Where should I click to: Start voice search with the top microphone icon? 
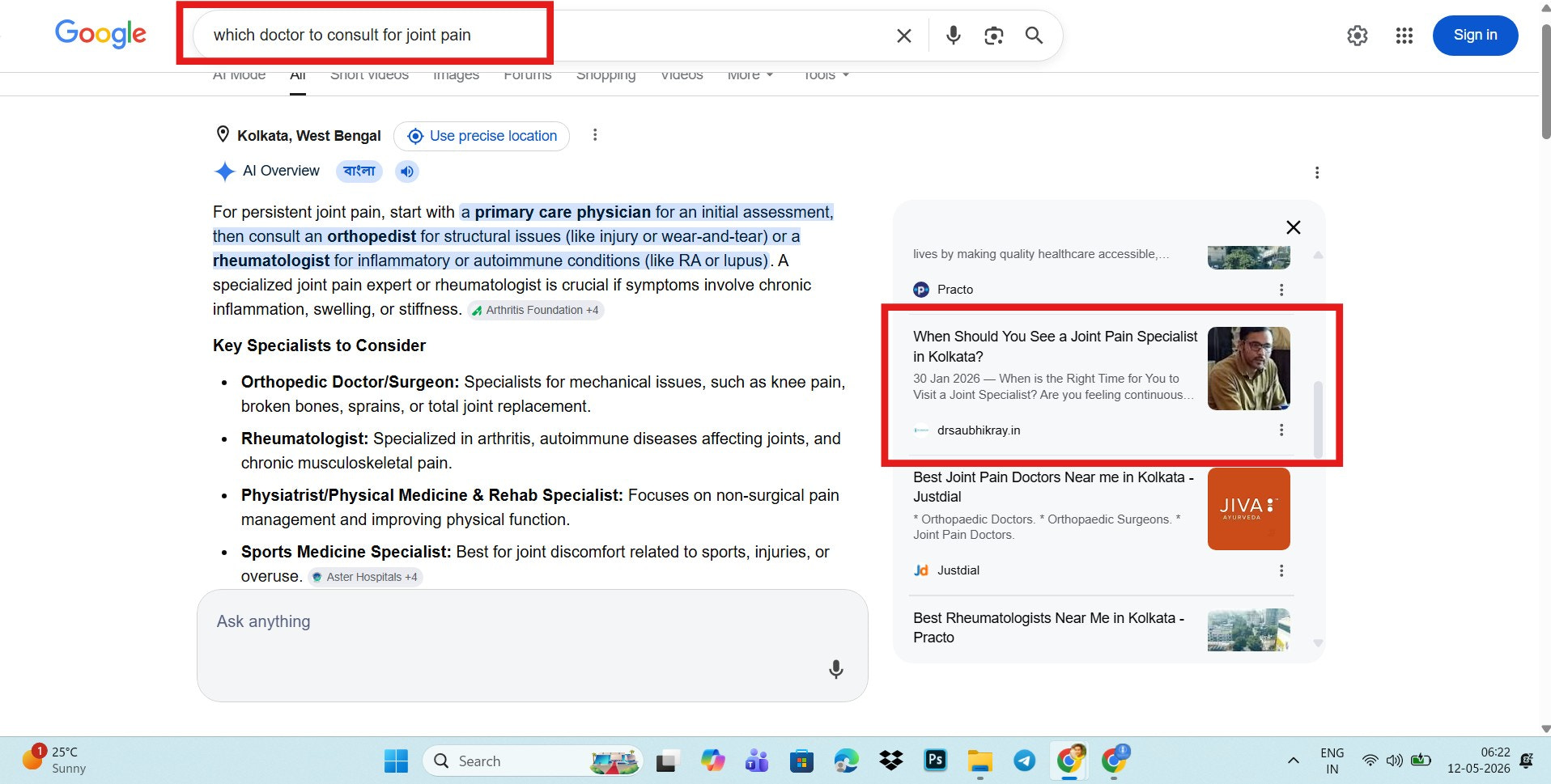(x=954, y=35)
